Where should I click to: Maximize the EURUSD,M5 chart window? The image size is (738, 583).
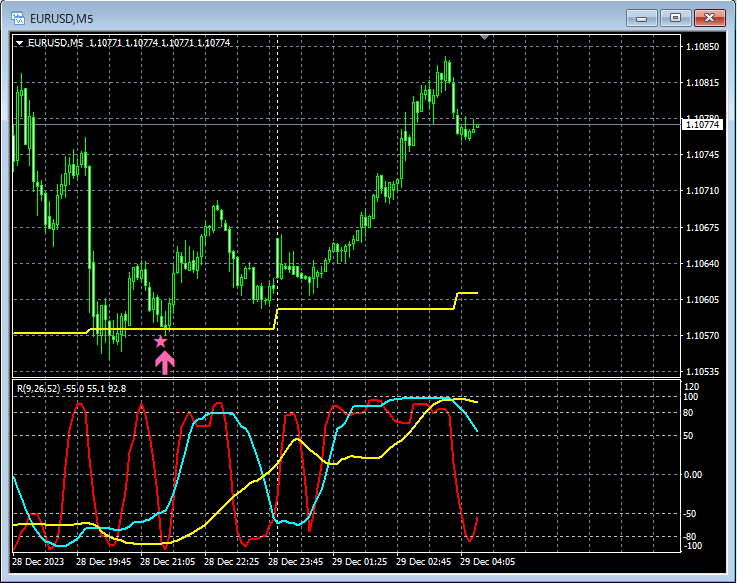tap(675, 18)
